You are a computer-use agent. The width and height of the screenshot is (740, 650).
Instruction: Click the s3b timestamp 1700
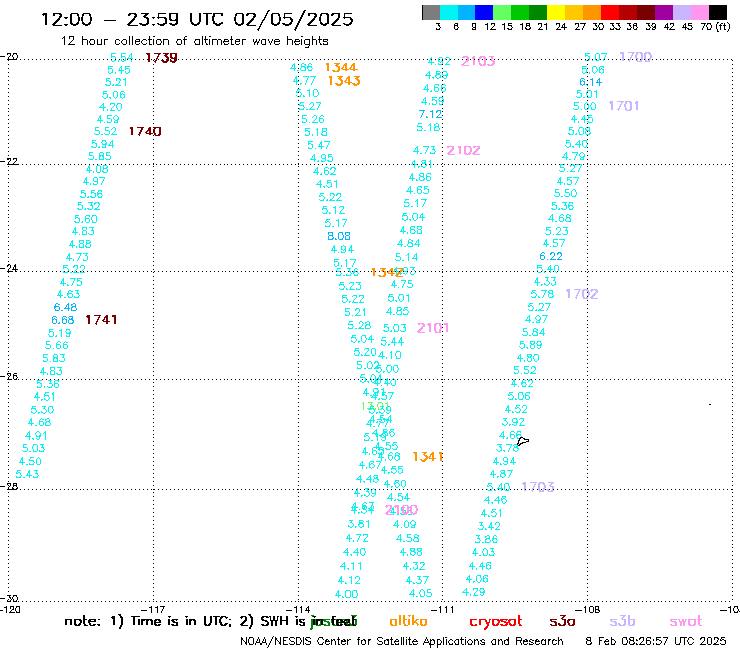(636, 57)
